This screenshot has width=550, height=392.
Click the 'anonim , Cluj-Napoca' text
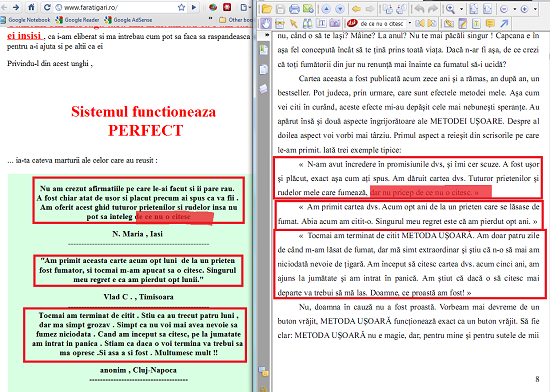[x=138, y=370]
